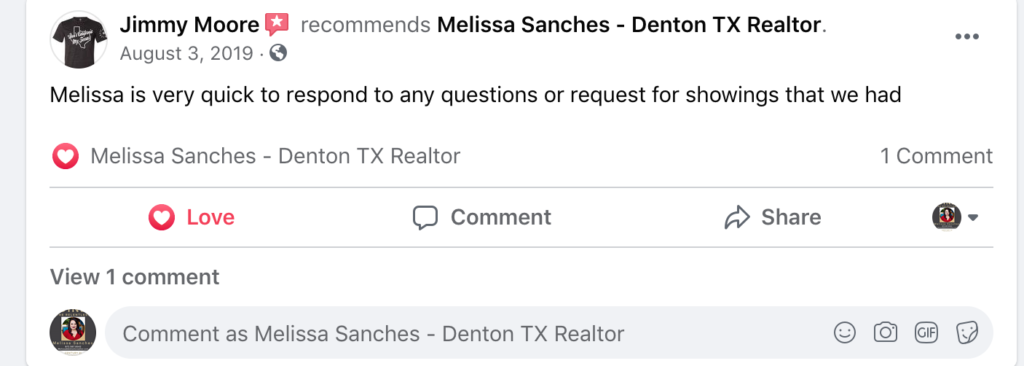The image size is (1024, 366).
Task: Attach a photo using the camera icon
Action: (885, 333)
